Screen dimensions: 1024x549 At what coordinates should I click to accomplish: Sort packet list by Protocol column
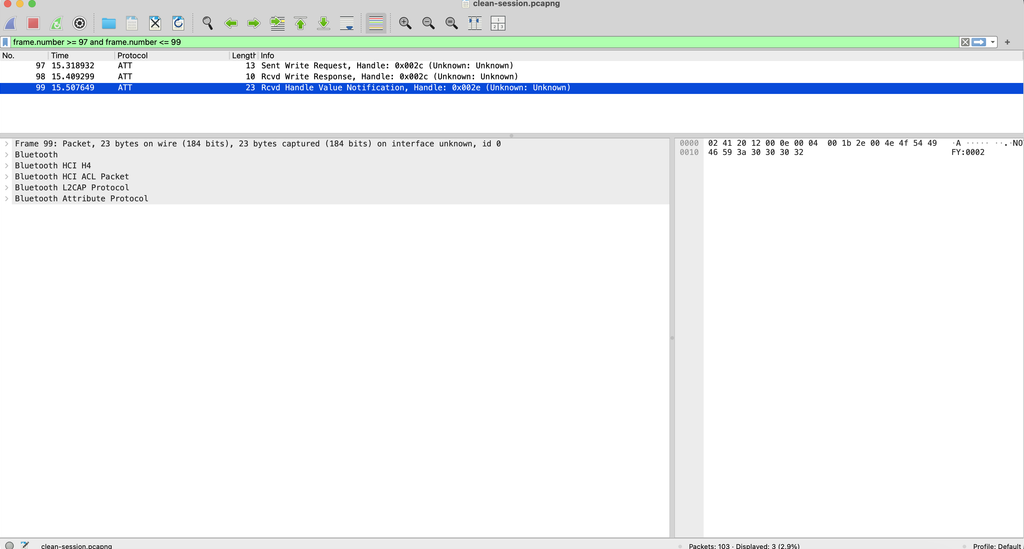(172, 55)
